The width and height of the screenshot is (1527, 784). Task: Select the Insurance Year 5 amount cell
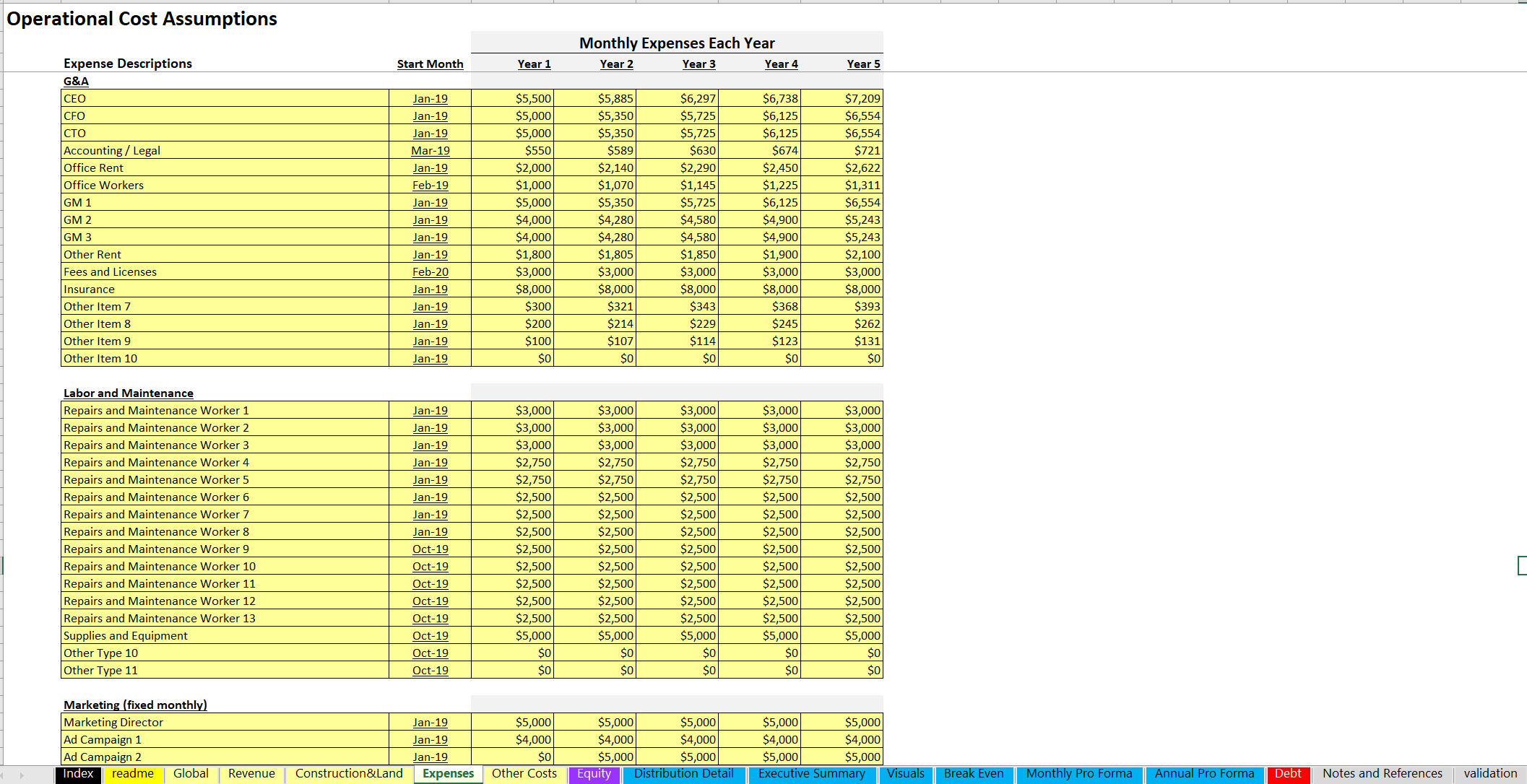(842, 289)
